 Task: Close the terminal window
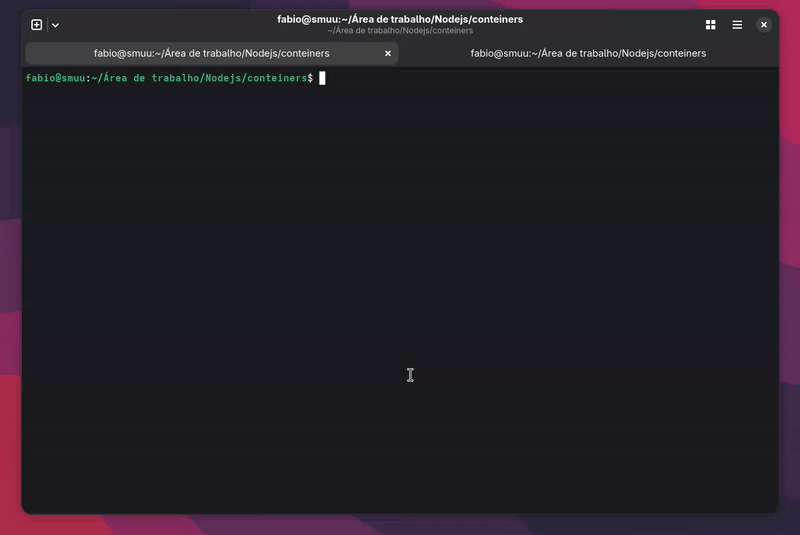coord(763,24)
